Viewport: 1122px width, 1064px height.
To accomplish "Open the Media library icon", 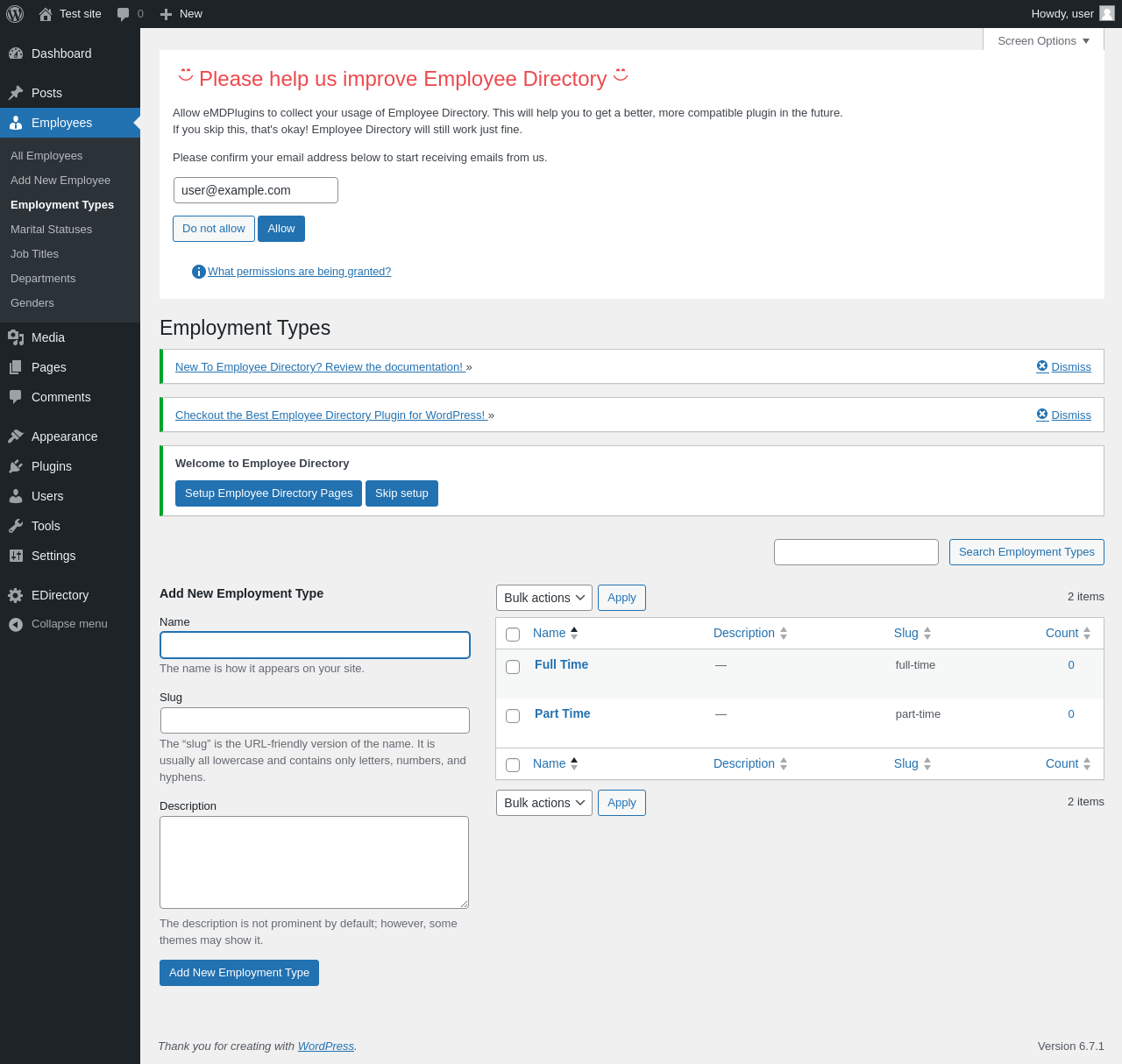I will click(16, 337).
